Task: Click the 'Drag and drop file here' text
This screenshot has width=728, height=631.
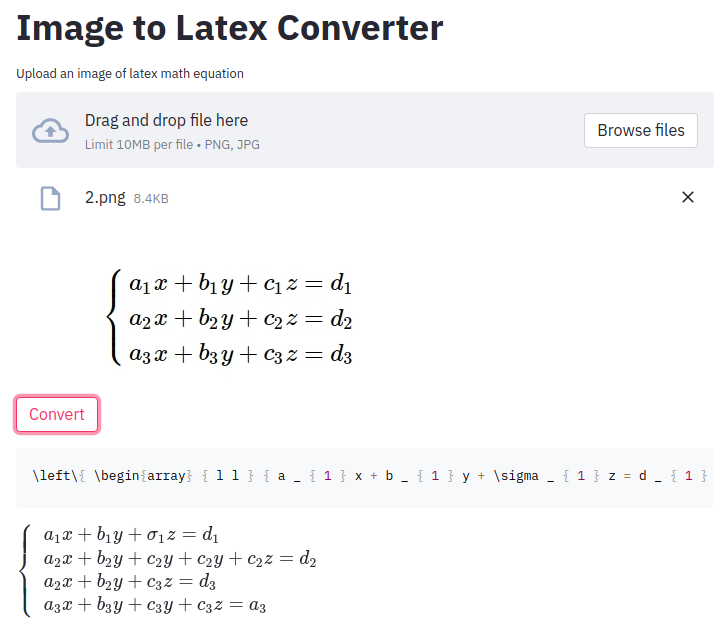Action: pos(166,120)
